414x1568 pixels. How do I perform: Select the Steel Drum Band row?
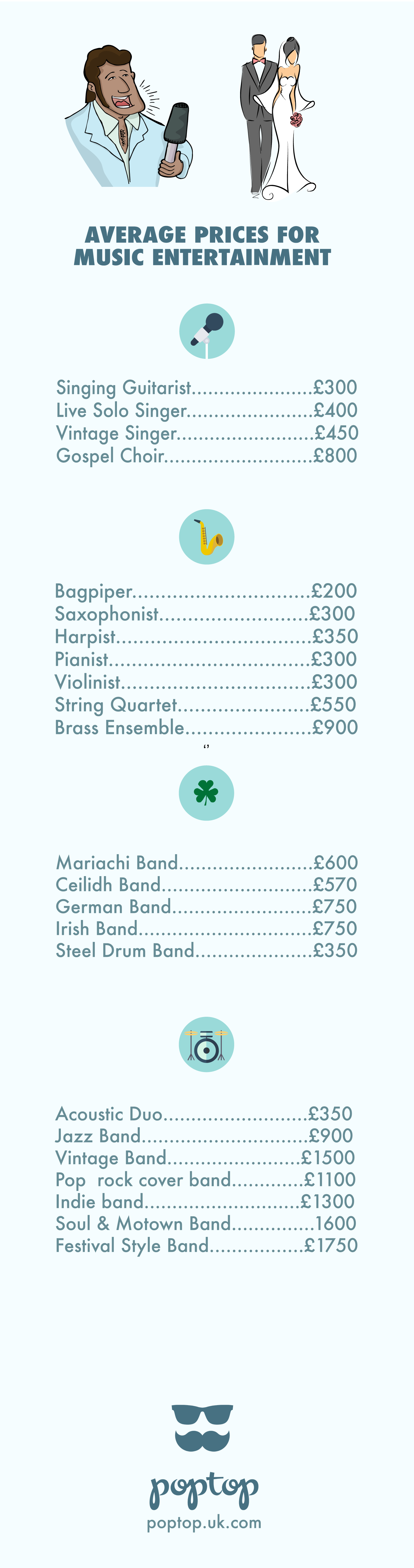tap(206, 950)
